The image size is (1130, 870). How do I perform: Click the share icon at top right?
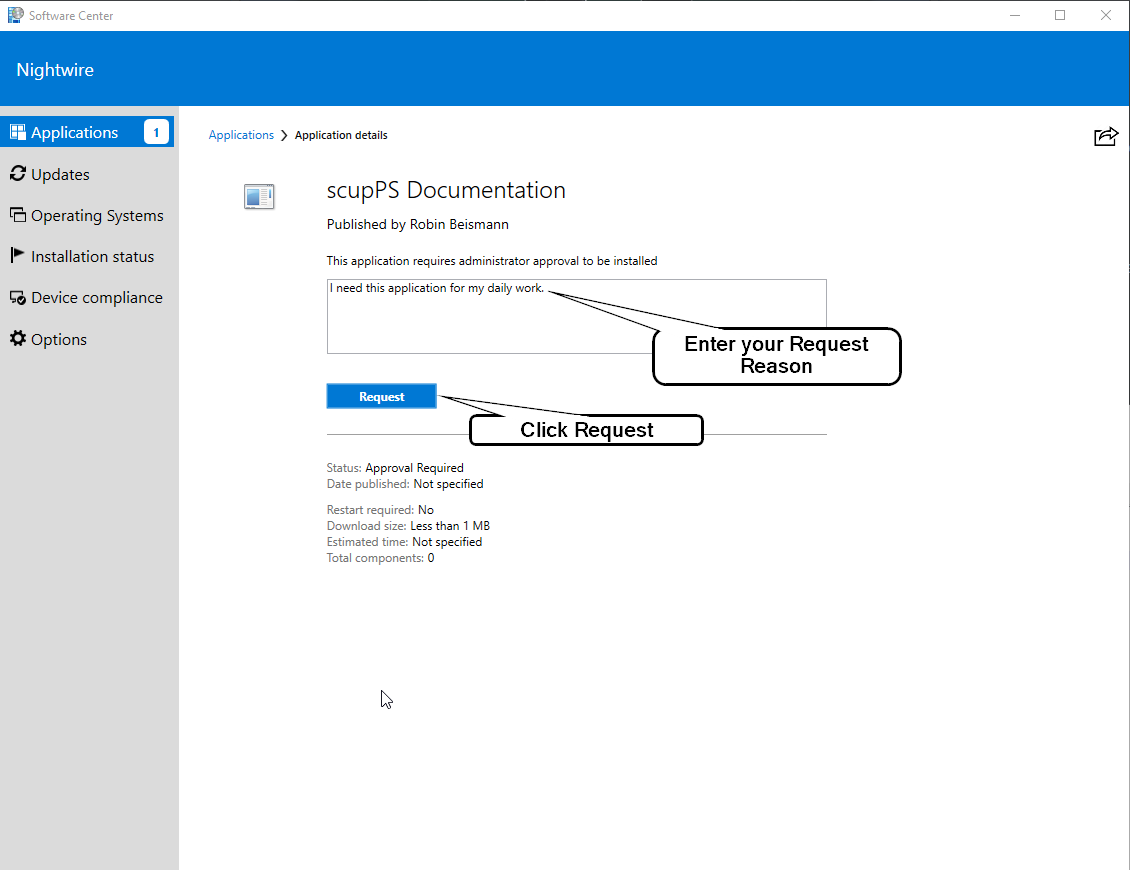pyautogui.click(x=1105, y=136)
